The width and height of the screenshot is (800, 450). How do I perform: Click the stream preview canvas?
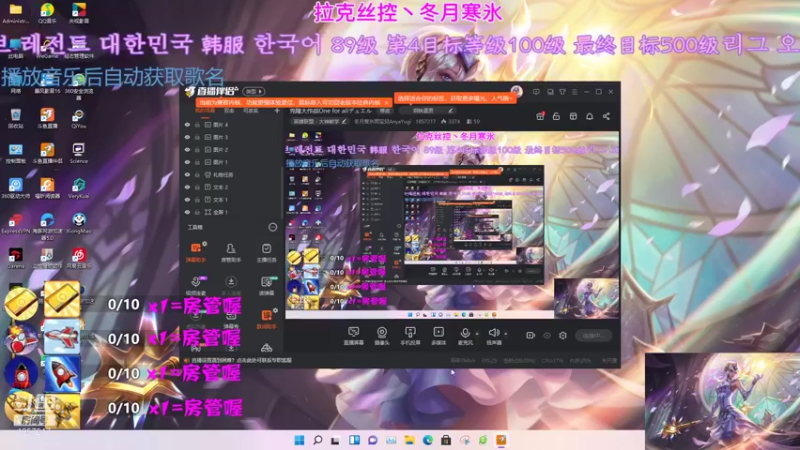tap(452, 225)
